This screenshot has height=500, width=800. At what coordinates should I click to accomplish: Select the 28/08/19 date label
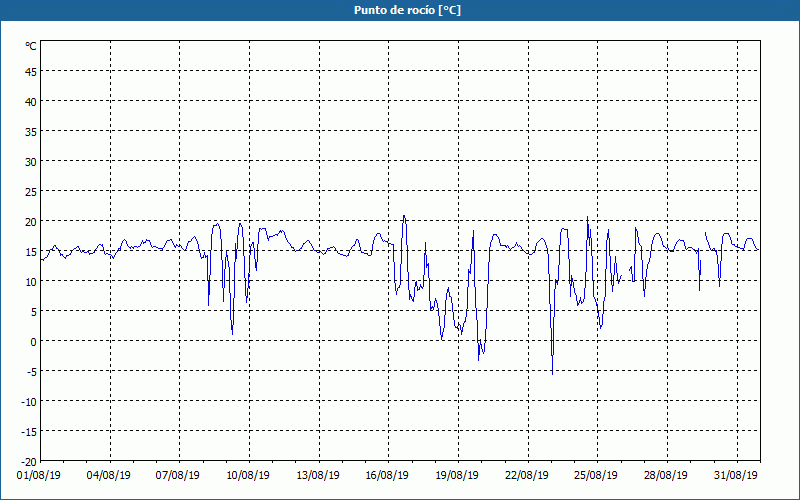[x=666, y=476]
